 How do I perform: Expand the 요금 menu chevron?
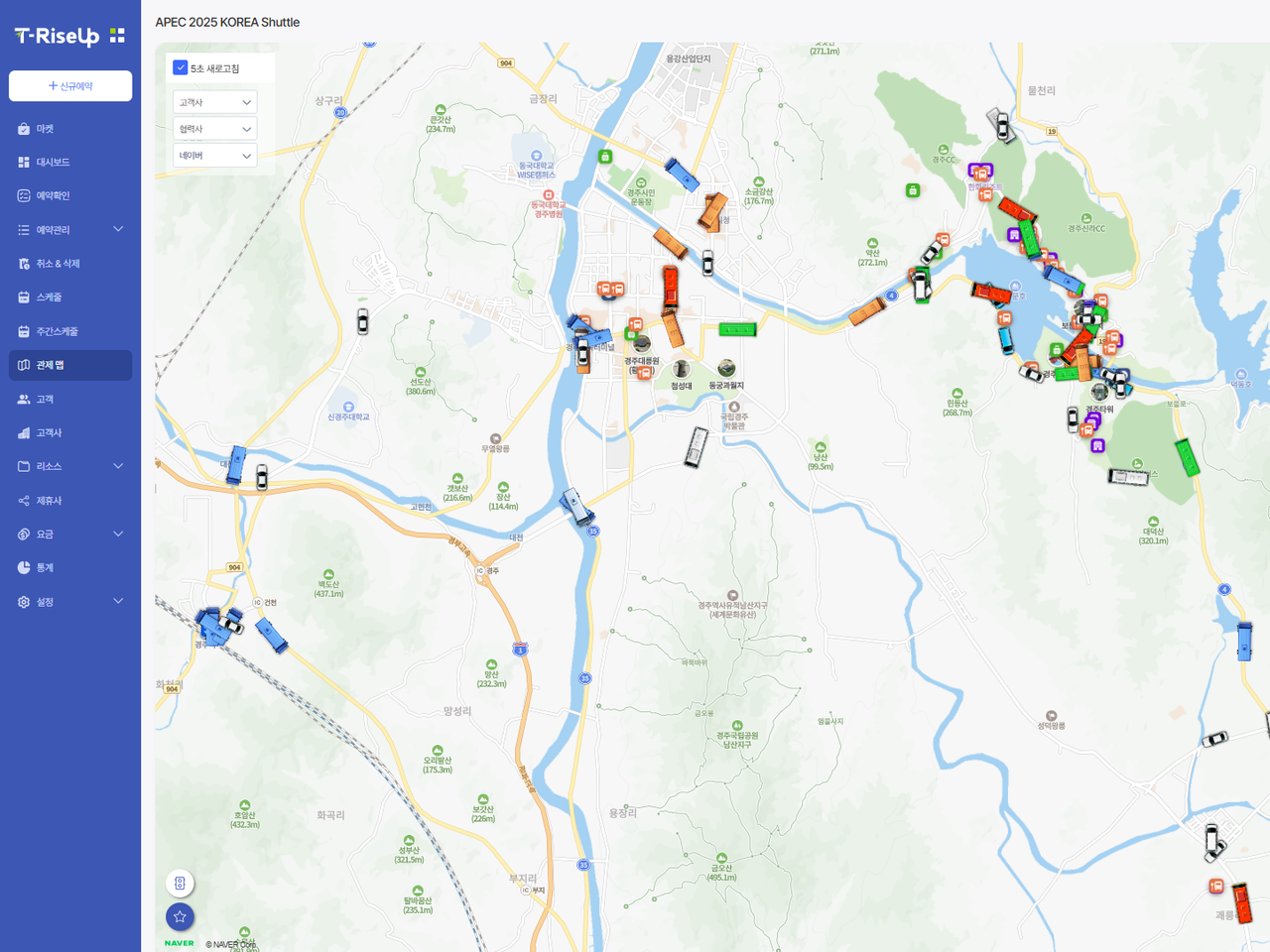point(118,534)
